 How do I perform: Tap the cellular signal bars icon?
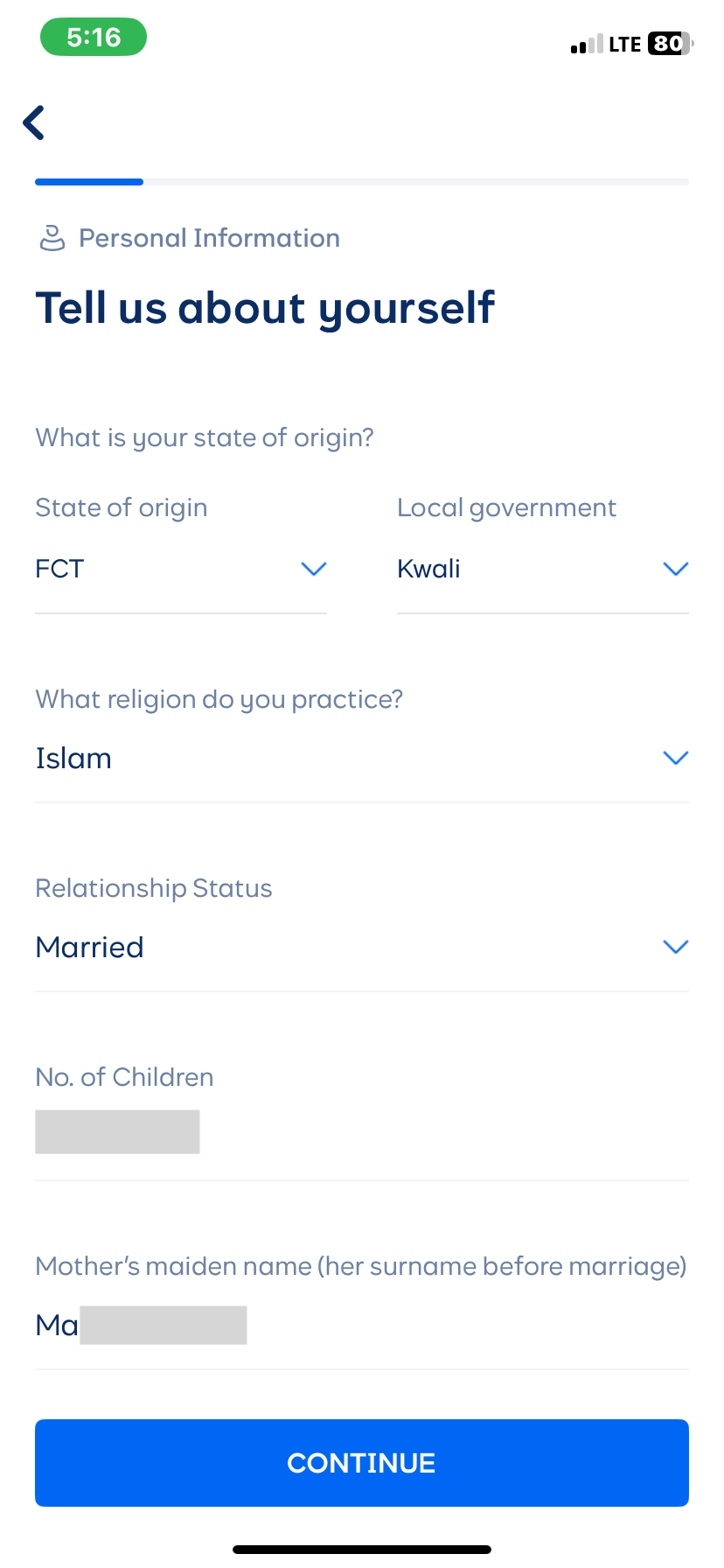[x=587, y=45]
